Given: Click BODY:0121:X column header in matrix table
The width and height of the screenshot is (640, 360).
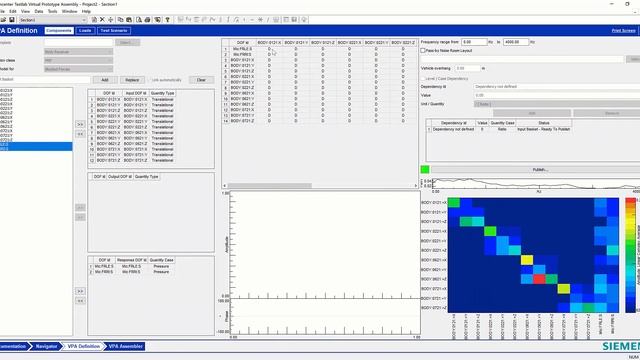Looking at the screenshot, I should [x=269, y=42].
